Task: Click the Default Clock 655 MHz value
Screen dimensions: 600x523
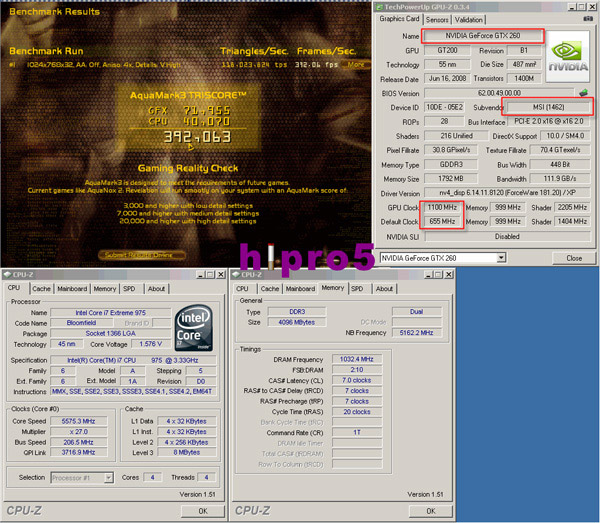Action: pos(442,222)
